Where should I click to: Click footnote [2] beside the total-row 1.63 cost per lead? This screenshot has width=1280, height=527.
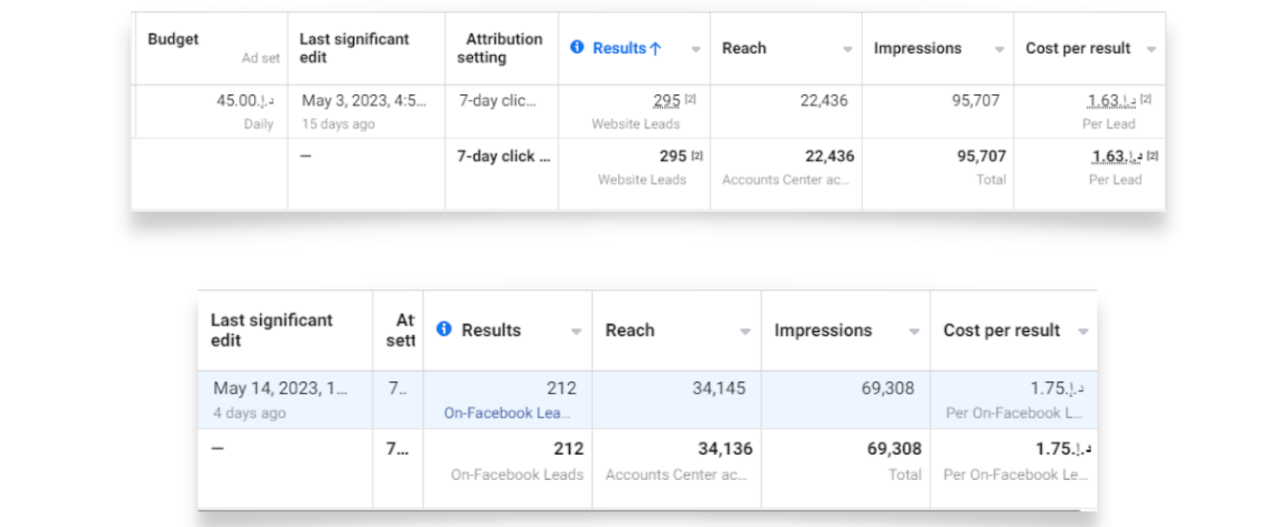coord(1152,156)
